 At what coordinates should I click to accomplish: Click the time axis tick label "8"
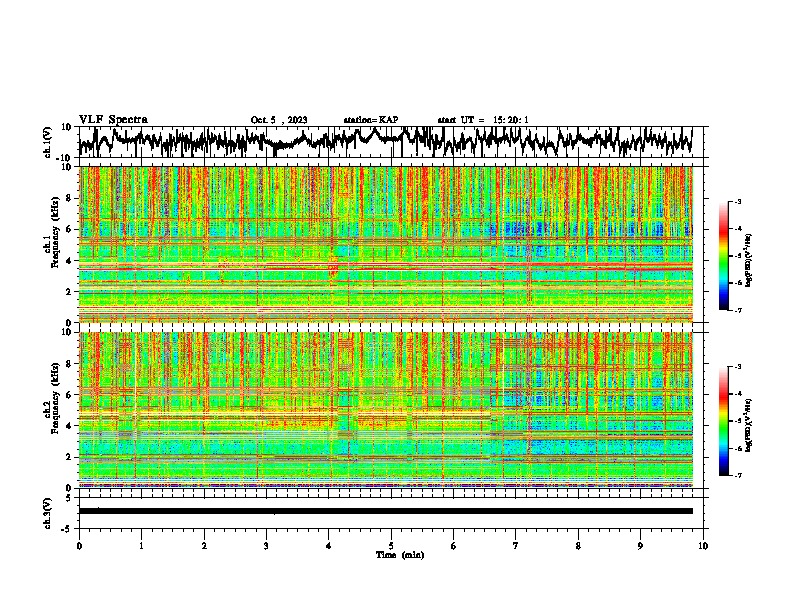point(578,546)
